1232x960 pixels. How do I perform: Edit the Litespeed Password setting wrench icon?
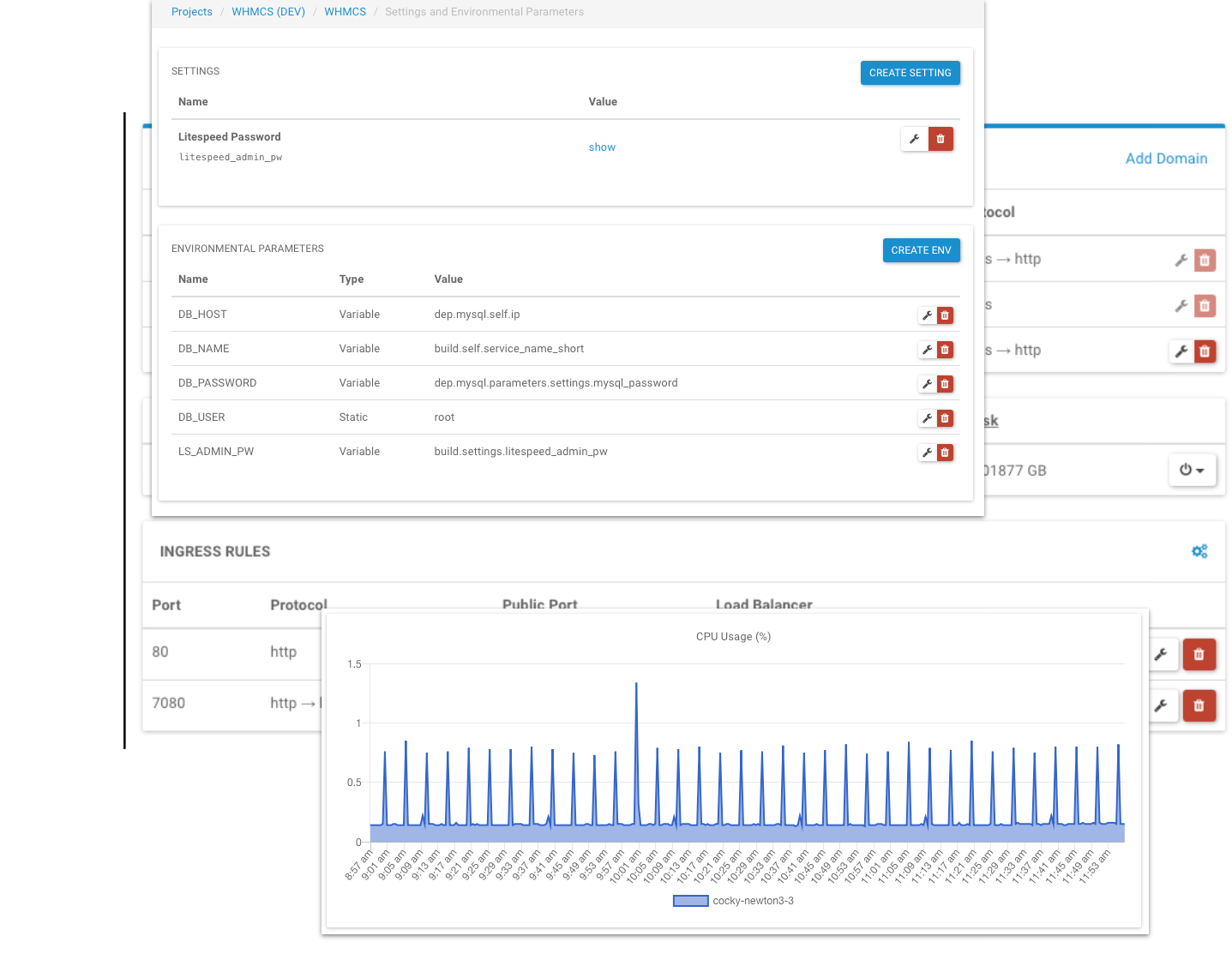915,139
